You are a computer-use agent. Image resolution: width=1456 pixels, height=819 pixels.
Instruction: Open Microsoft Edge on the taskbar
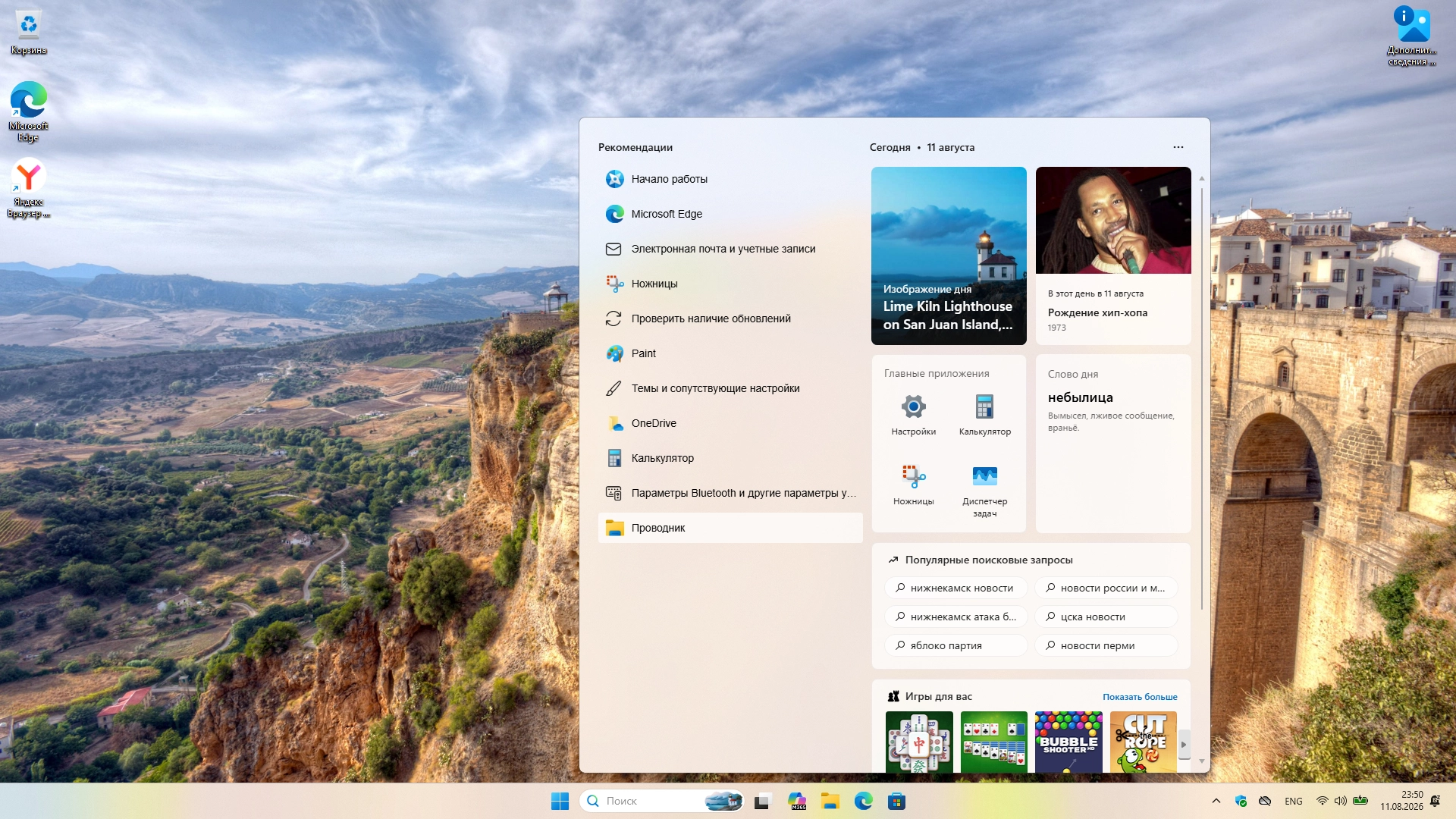click(863, 801)
